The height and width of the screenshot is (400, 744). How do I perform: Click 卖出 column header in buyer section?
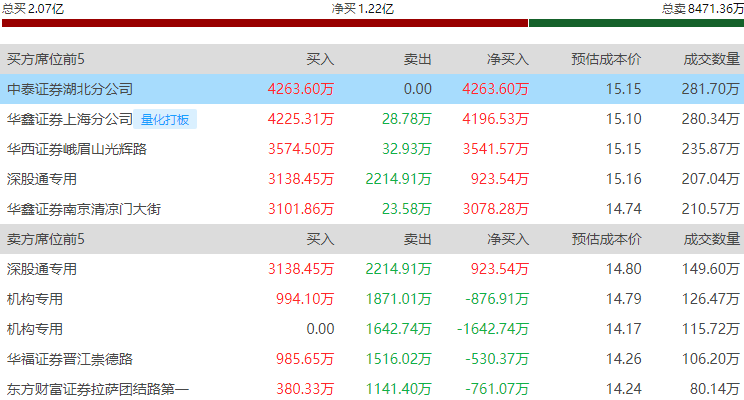click(418, 59)
